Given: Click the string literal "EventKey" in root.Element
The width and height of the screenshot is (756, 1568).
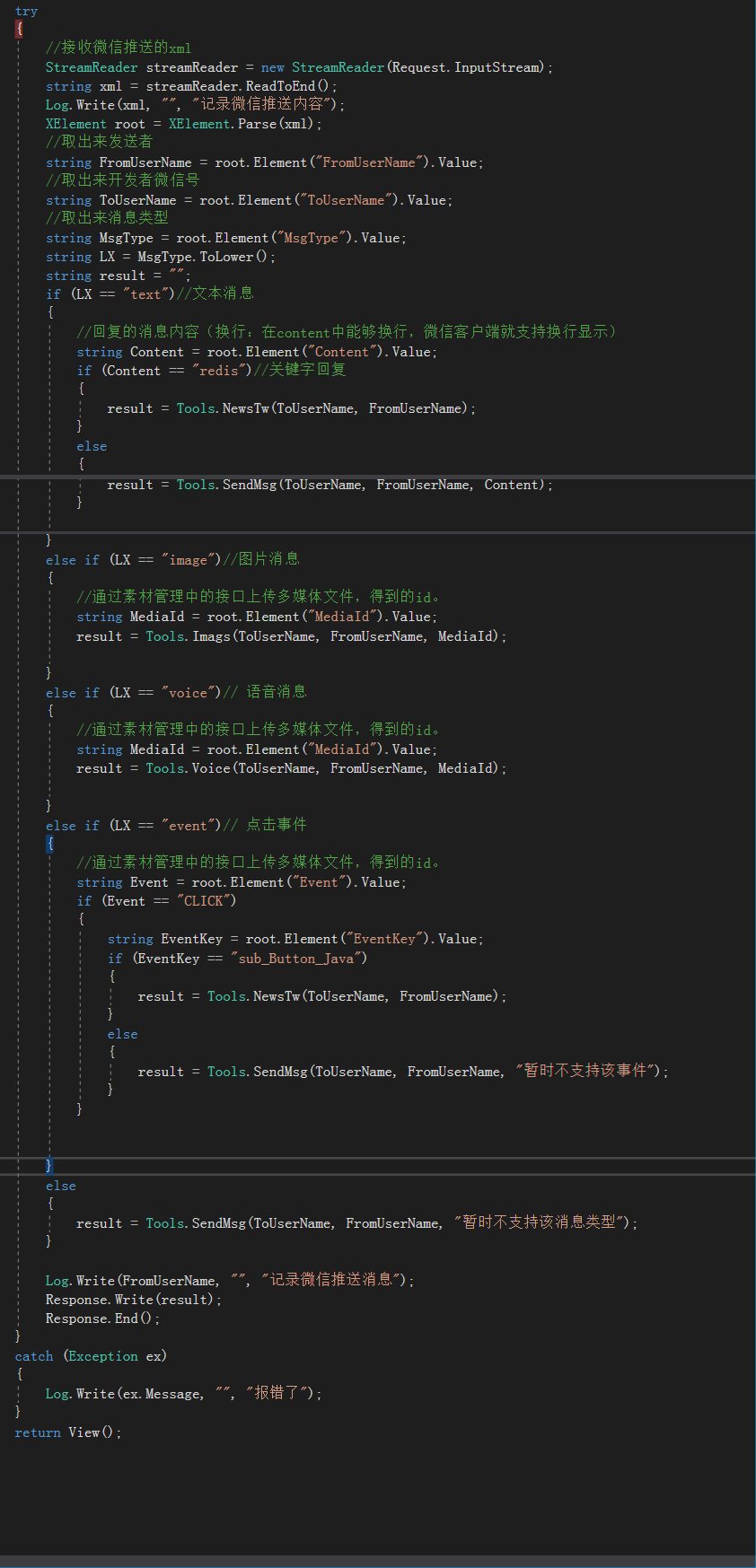Looking at the screenshot, I should (x=384, y=939).
